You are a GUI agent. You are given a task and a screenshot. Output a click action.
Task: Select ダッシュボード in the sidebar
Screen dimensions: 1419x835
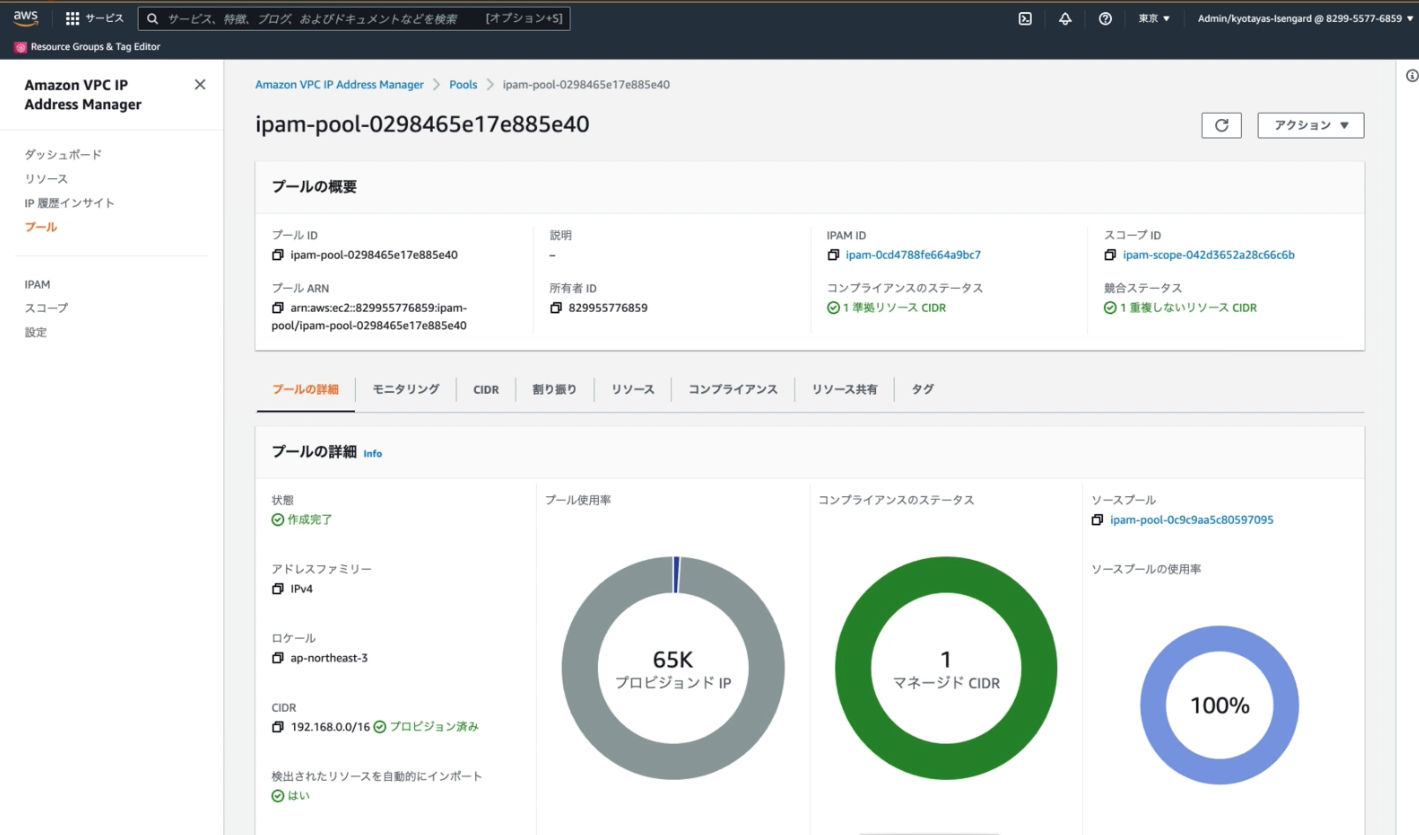(63, 155)
